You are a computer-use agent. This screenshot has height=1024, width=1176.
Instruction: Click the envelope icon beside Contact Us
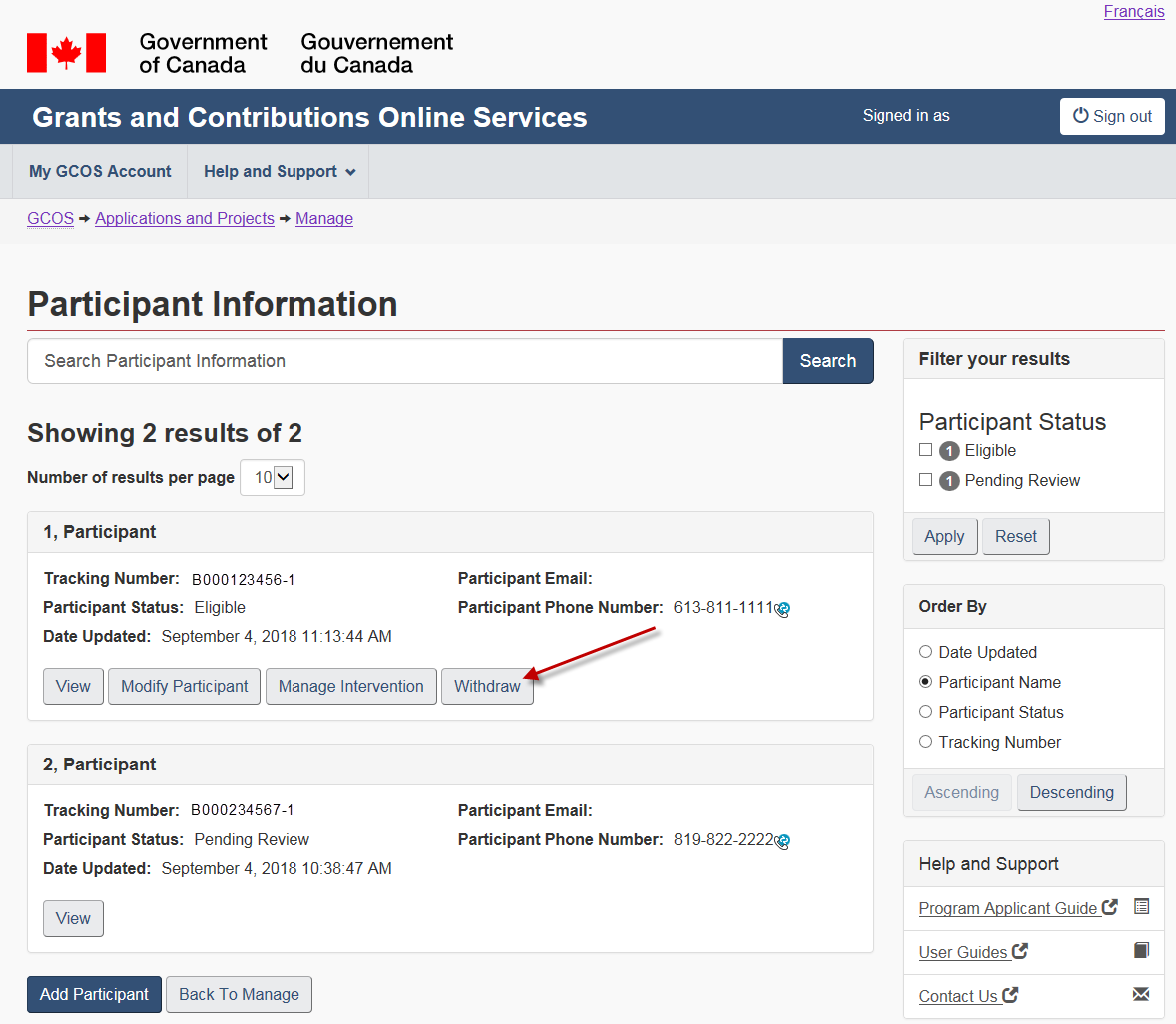(x=1142, y=994)
